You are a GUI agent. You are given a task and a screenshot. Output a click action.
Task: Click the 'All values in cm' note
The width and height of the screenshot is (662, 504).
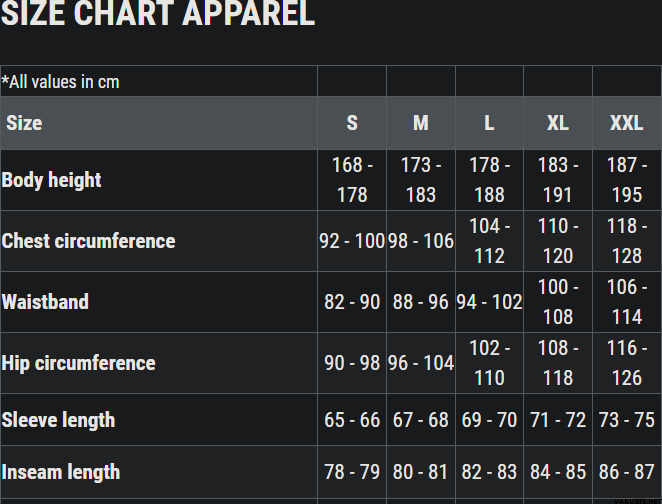click(x=60, y=81)
